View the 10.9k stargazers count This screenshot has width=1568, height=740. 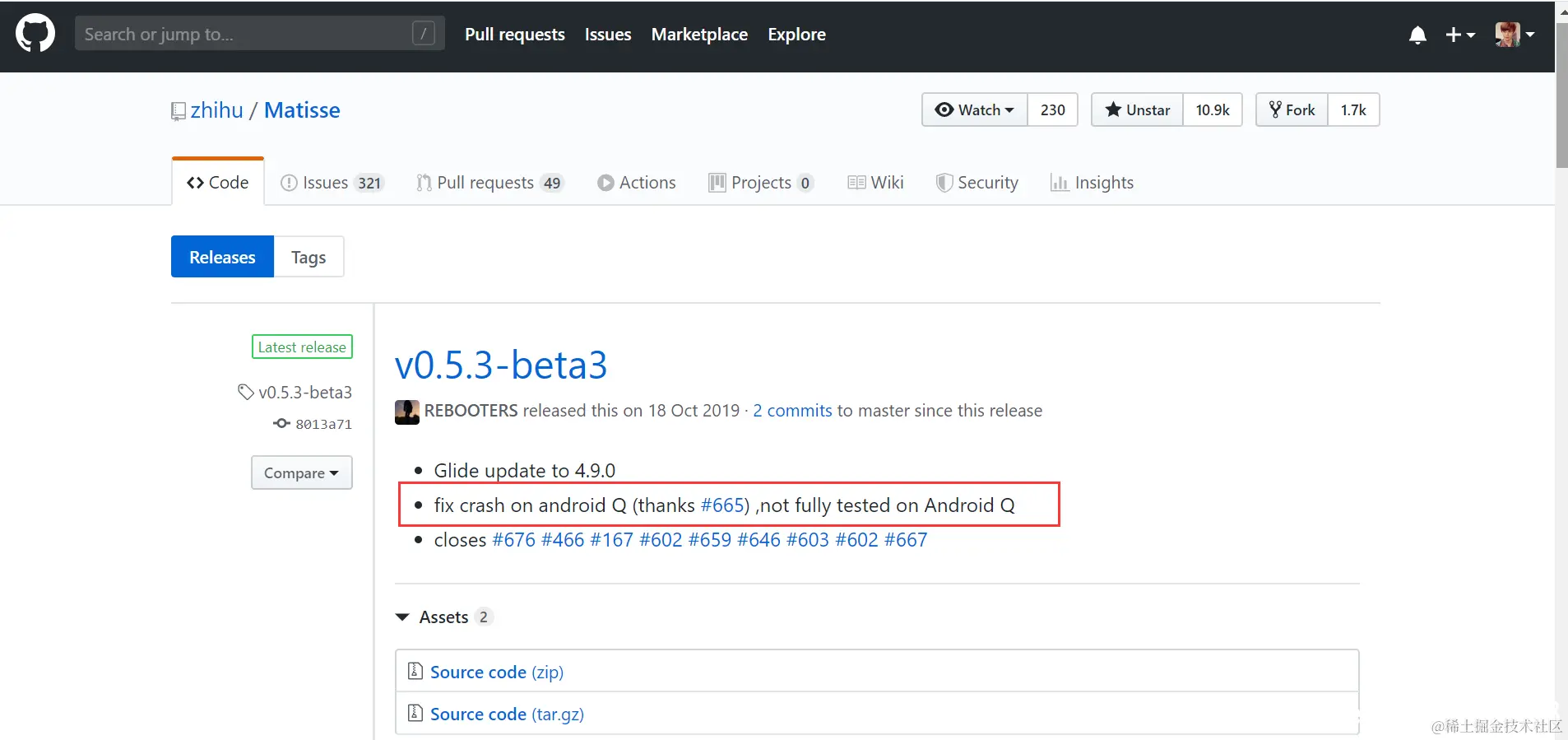[x=1213, y=109]
